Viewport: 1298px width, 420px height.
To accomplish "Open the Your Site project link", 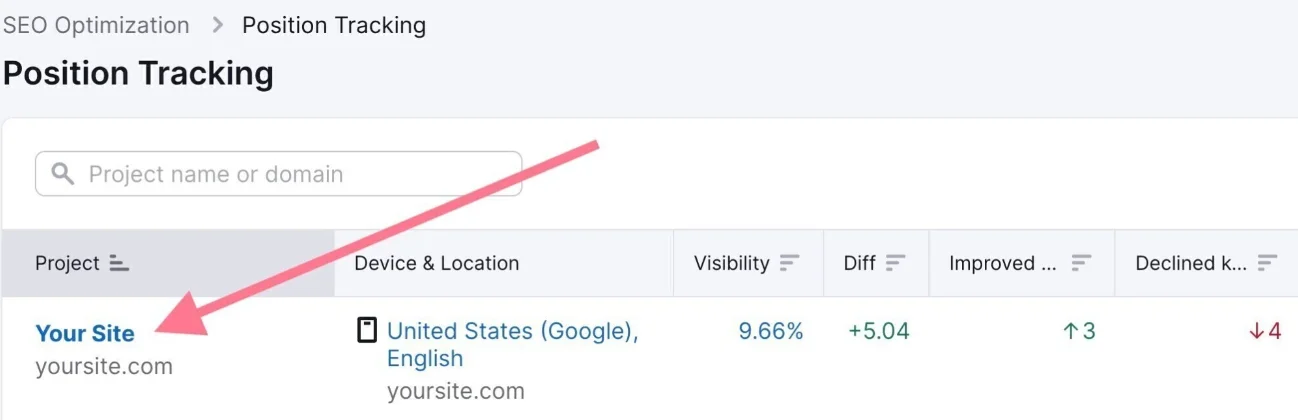I will [85, 333].
